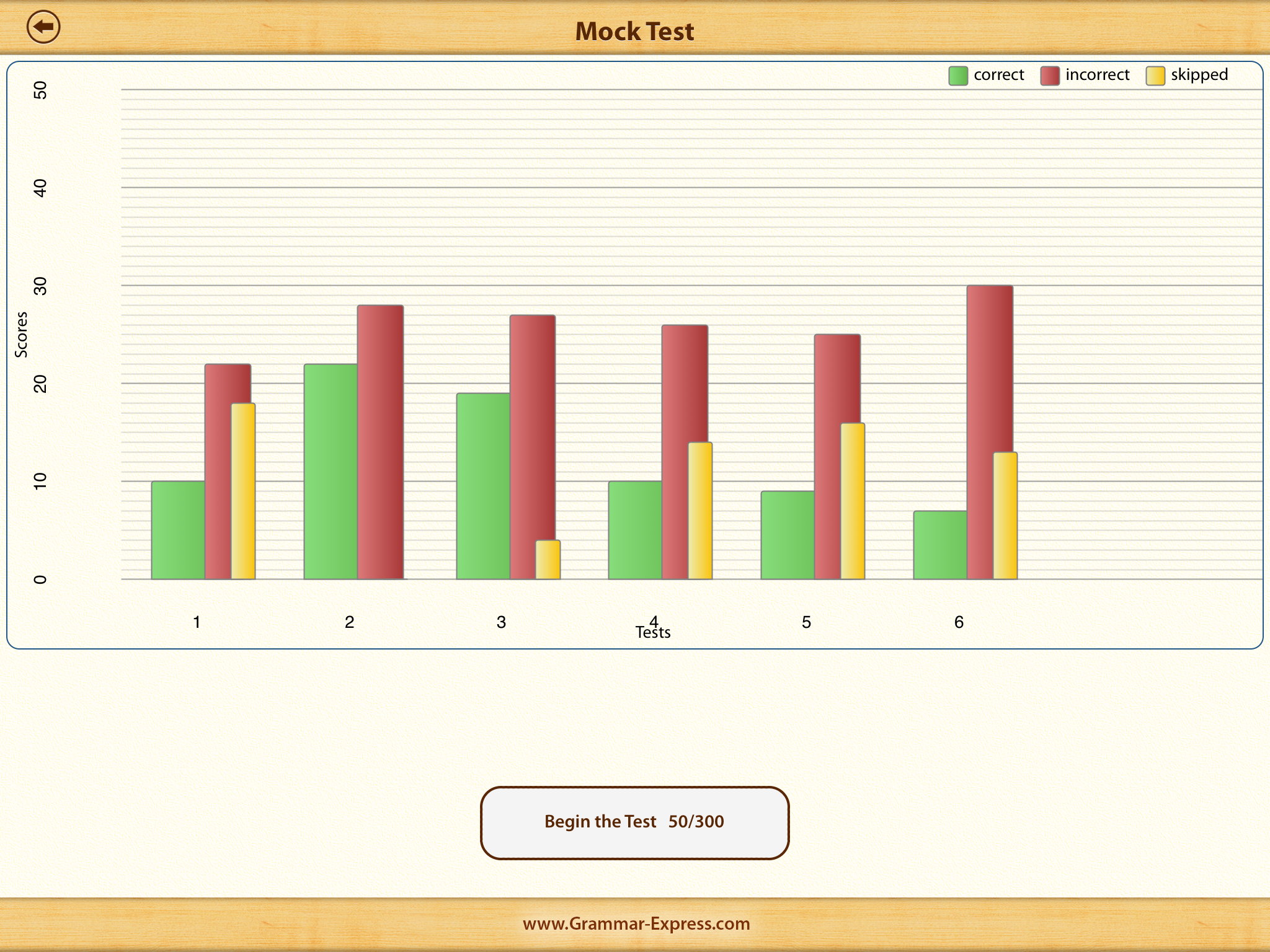Click the green correct legend swatch
Image resolution: width=1270 pixels, height=952 pixels.
(957, 76)
